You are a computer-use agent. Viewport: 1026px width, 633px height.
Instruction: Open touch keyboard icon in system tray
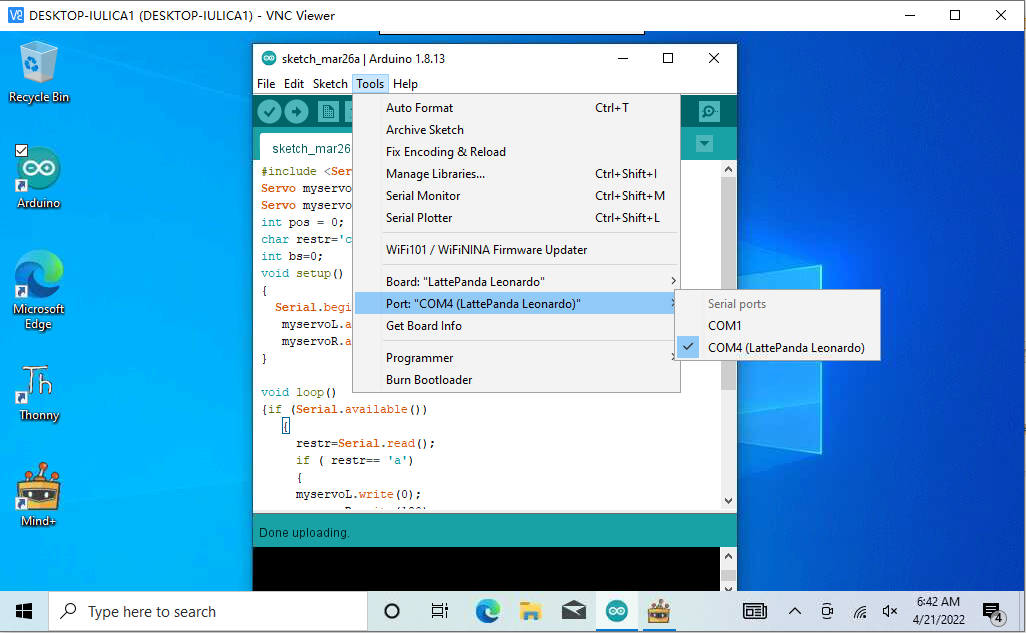754,611
